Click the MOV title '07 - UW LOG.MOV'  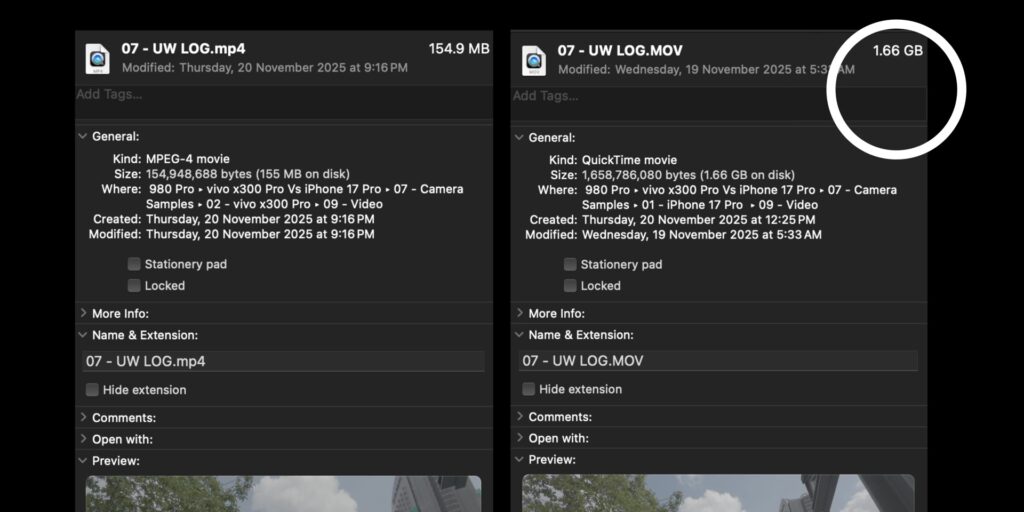620,50
